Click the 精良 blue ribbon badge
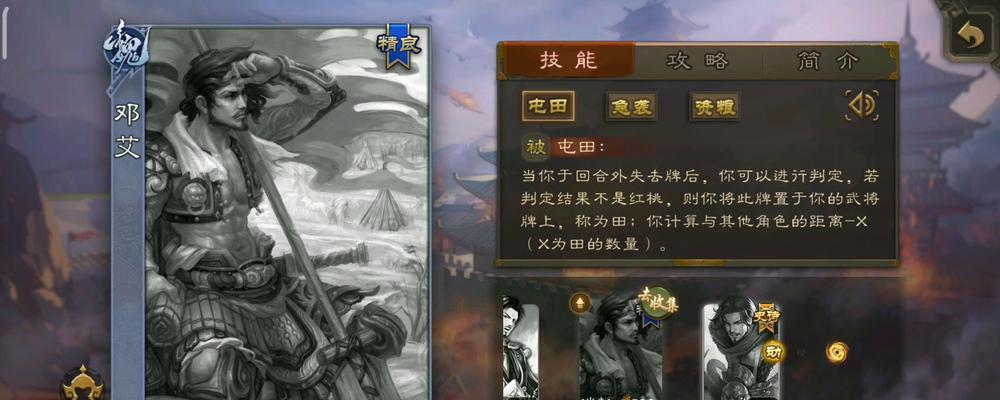 (x=398, y=47)
